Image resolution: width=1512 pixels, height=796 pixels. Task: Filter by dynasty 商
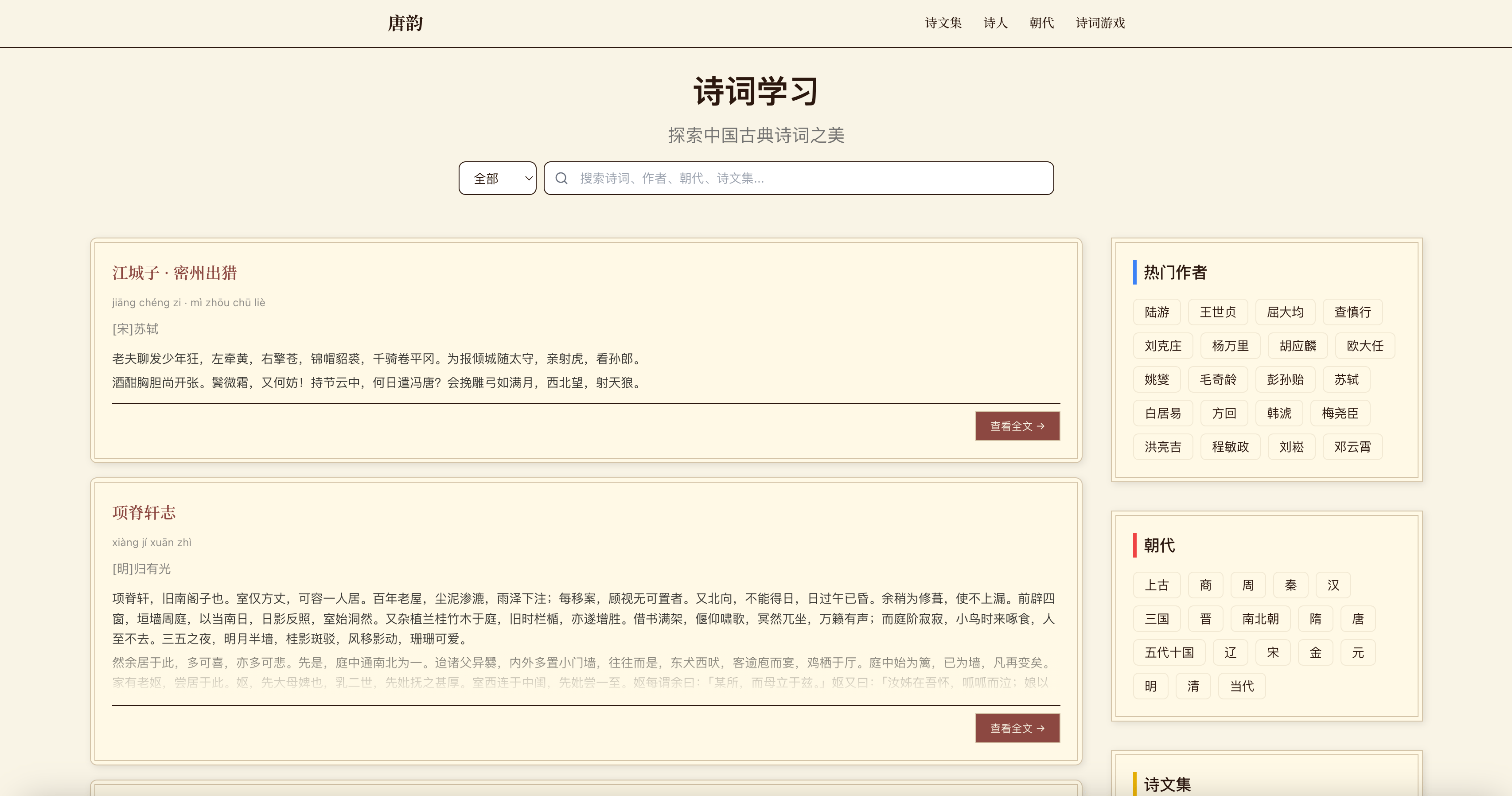[1206, 585]
